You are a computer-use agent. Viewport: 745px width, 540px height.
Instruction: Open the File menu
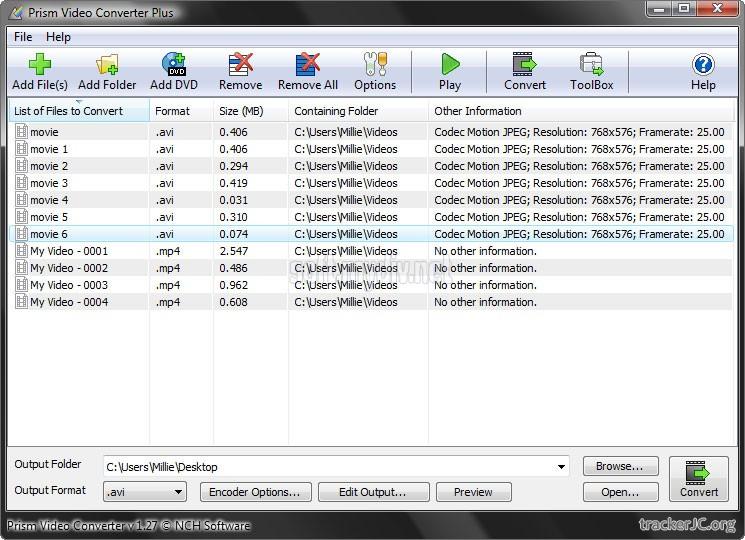tap(23, 37)
